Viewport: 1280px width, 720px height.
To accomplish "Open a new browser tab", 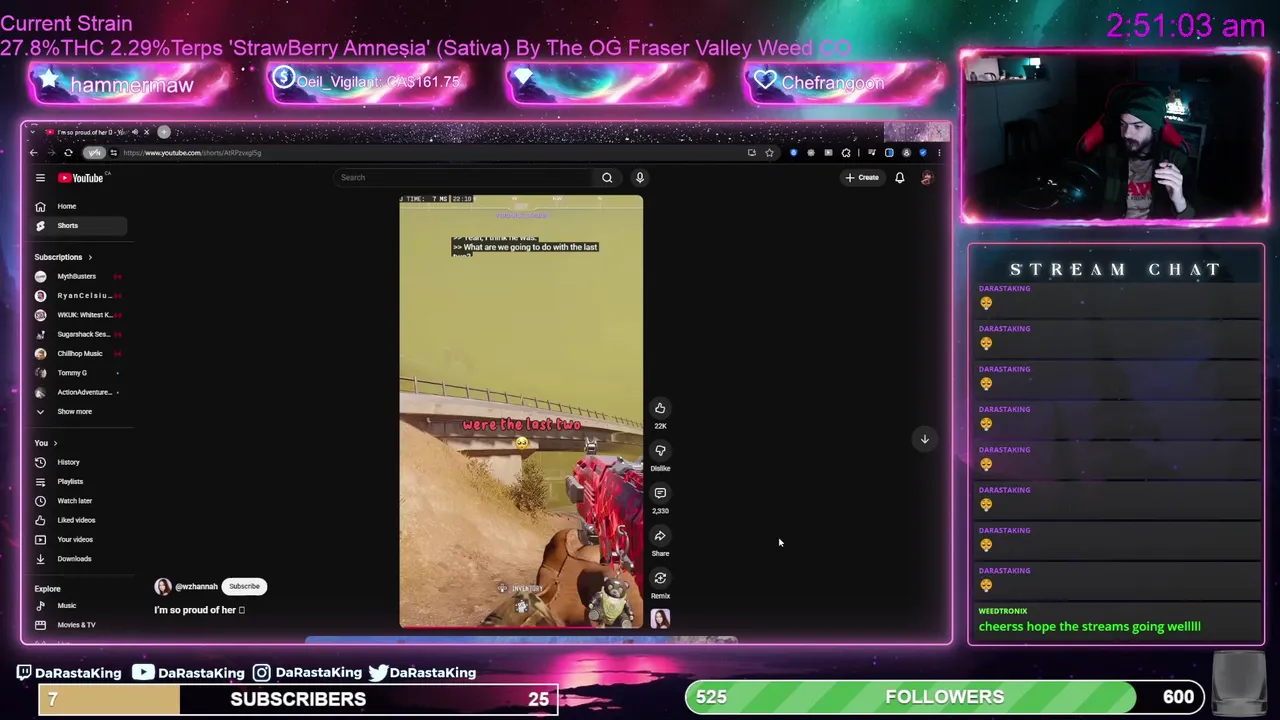I will tap(164, 132).
